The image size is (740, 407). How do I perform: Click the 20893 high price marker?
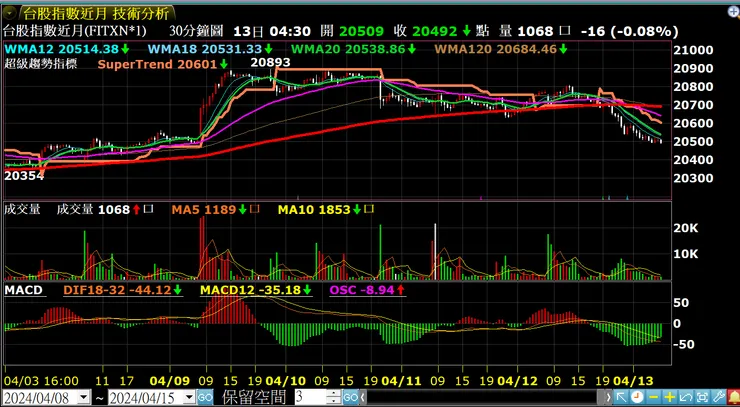(x=270, y=62)
